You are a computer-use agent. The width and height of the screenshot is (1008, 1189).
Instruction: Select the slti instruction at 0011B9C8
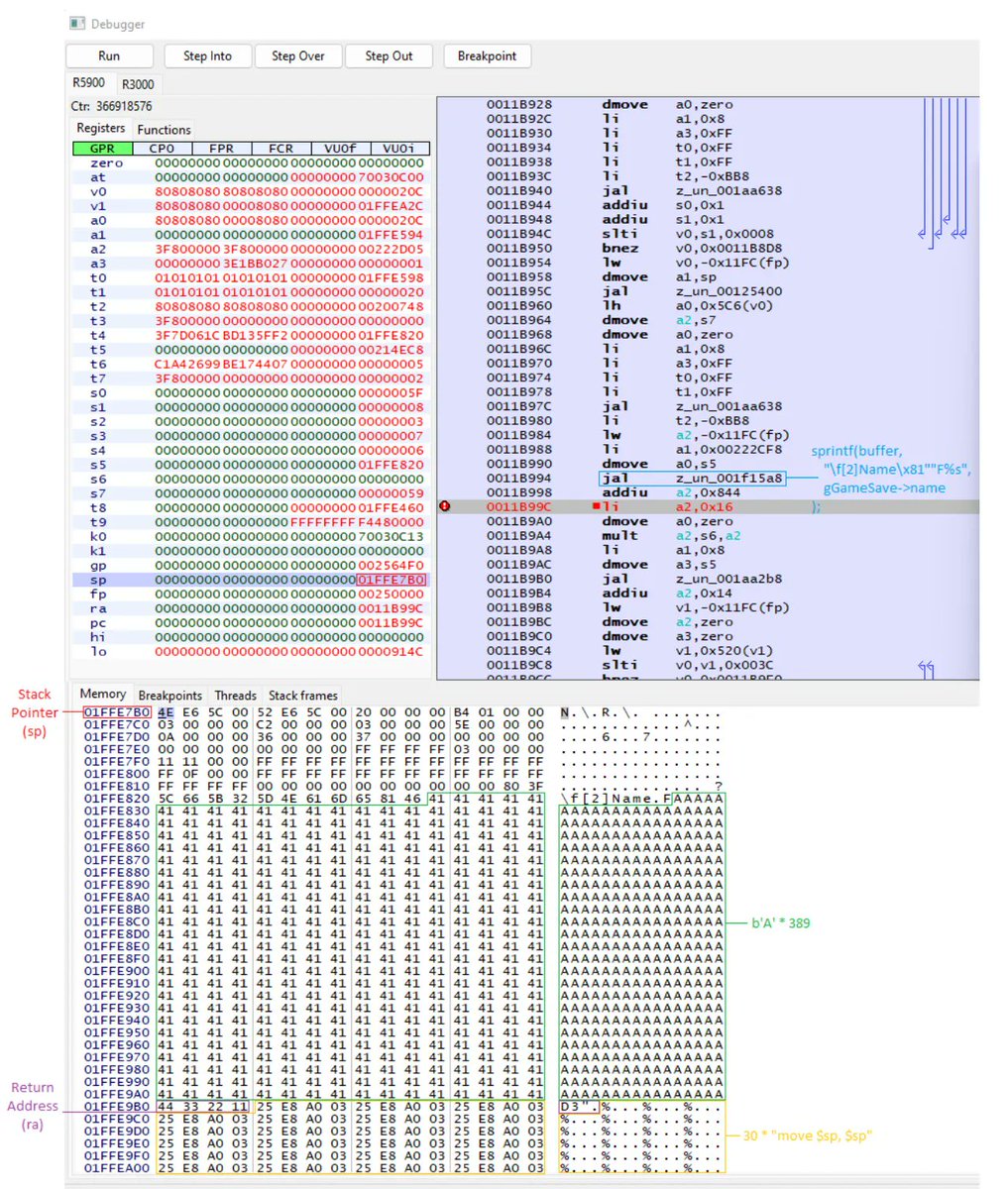708,664
